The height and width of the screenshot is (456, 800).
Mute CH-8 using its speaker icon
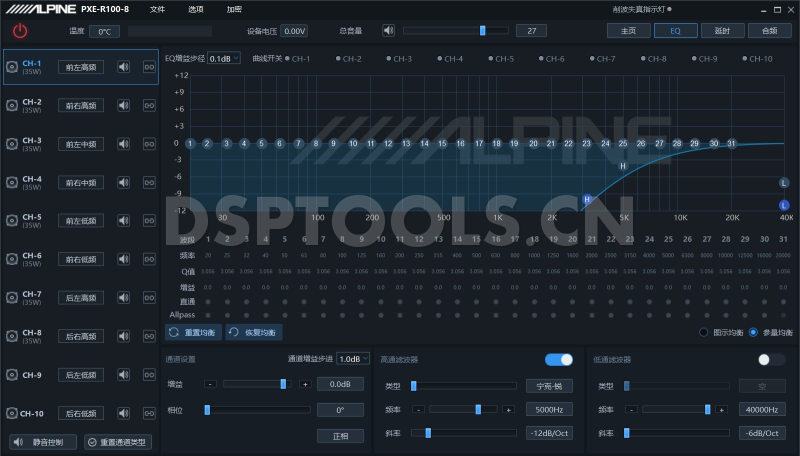coord(124,336)
